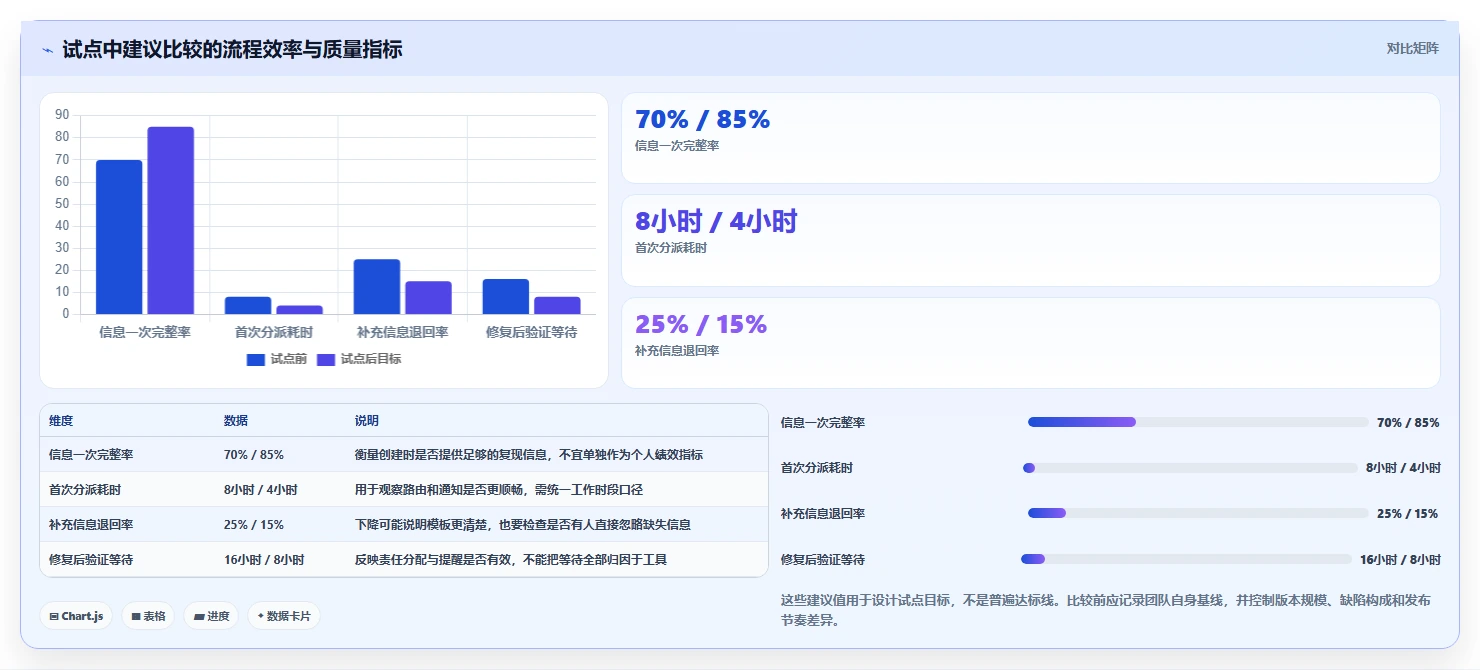The width and height of the screenshot is (1480, 670).
Task: Open the 25% / 15% stat card
Action: click(1031, 343)
